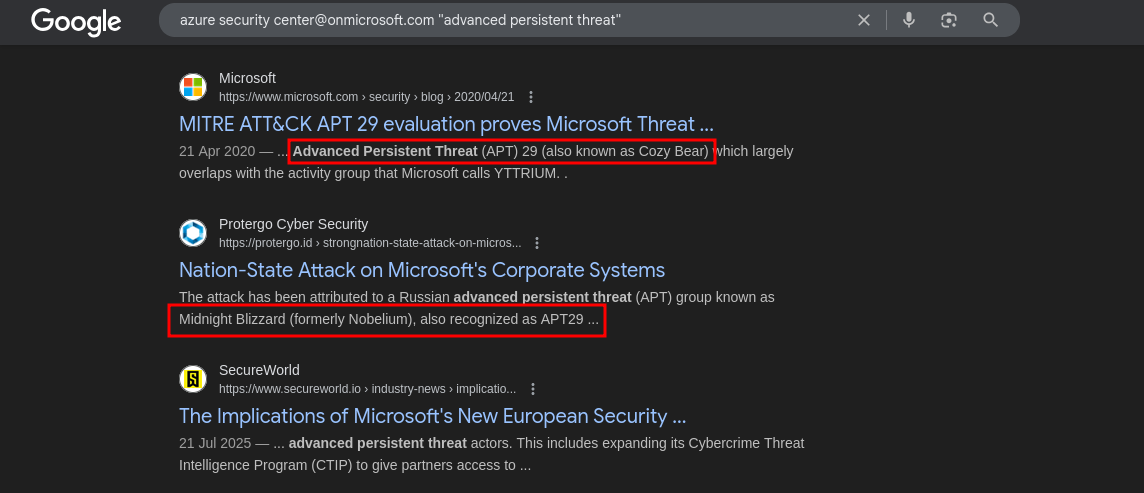Click the protergo.id URL breadcrumb
The height and width of the screenshot is (493, 1144).
click(x=369, y=243)
